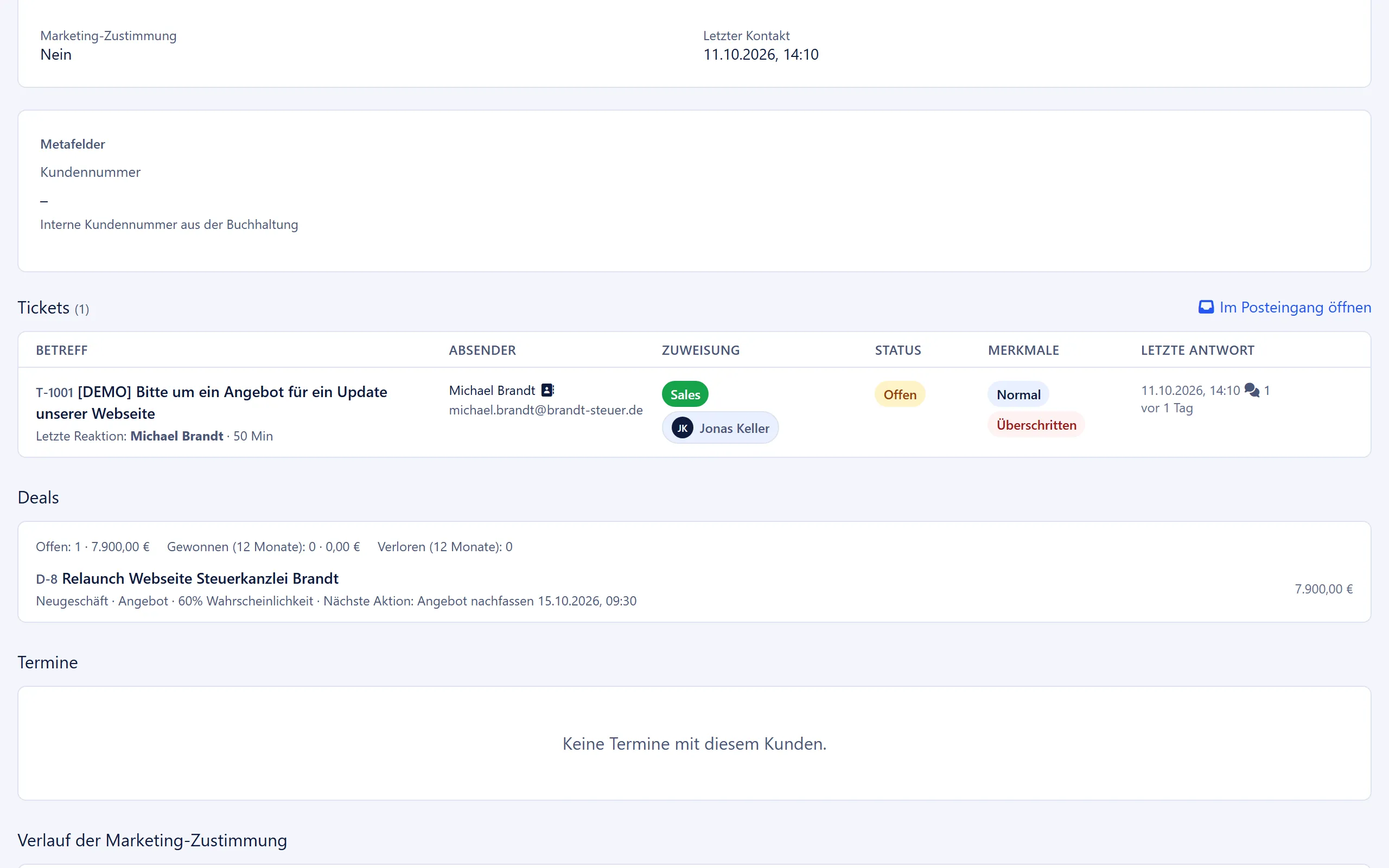The width and height of the screenshot is (1389, 868).
Task: Open the inbox icon beside Im Posteingang öffnen
Action: [x=1206, y=307]
